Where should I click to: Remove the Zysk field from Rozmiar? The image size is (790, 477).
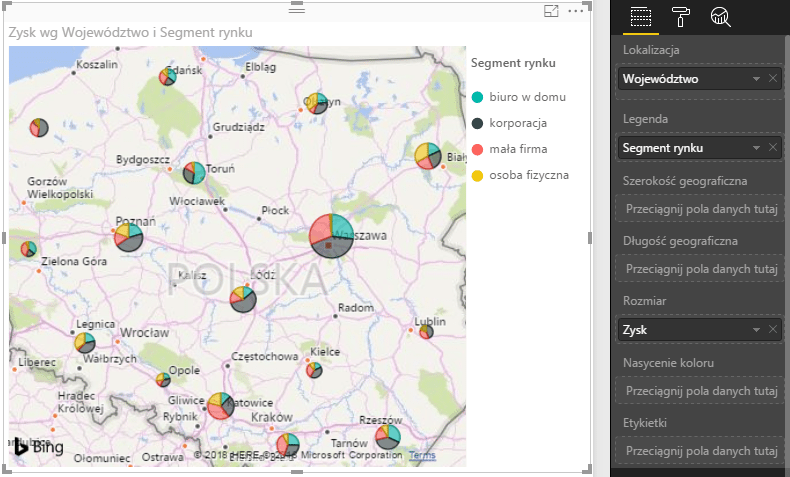pyautogui.click(x=773, y=330)
